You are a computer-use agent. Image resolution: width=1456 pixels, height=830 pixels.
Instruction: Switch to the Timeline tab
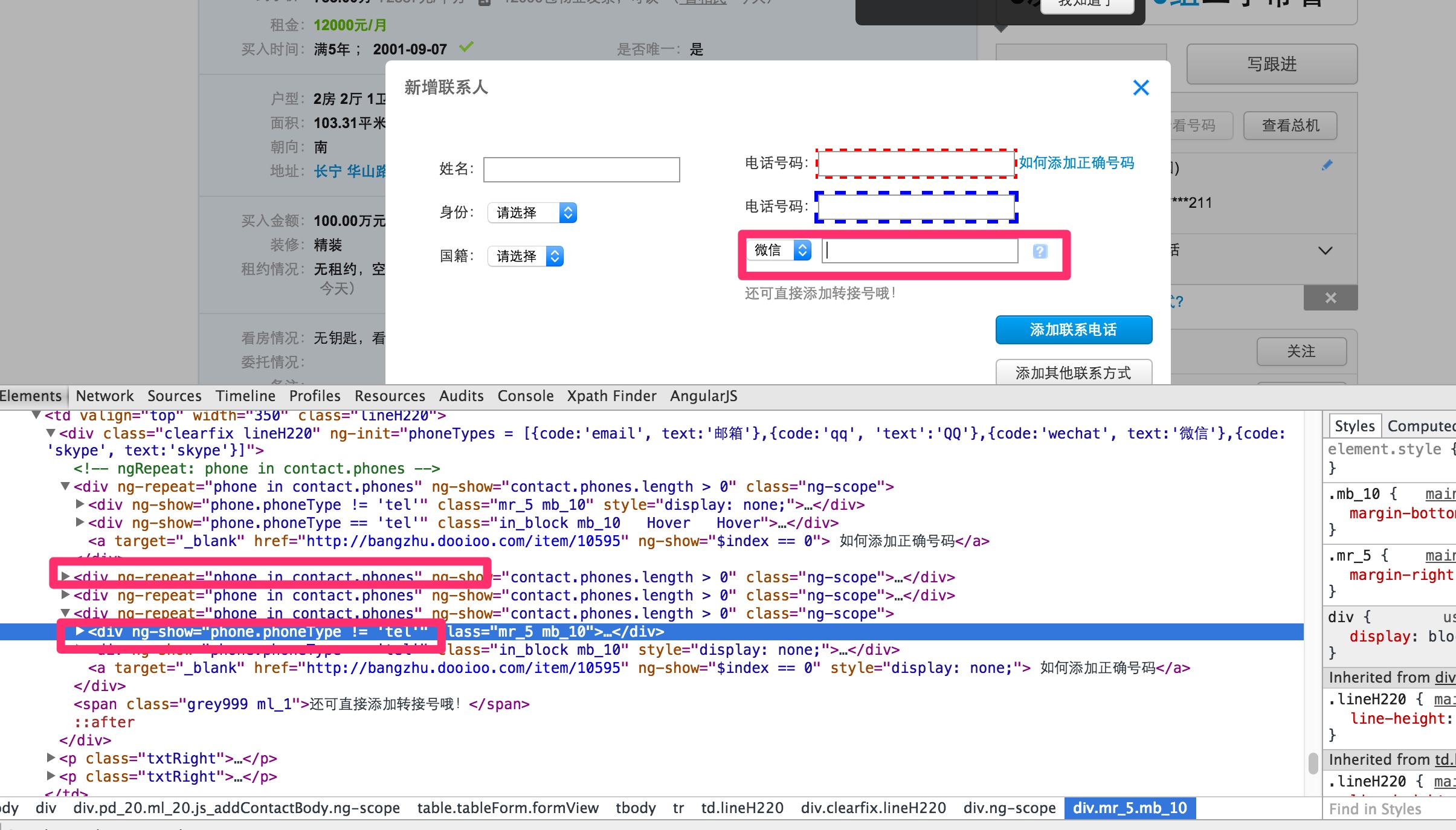[x=245, y=396]
